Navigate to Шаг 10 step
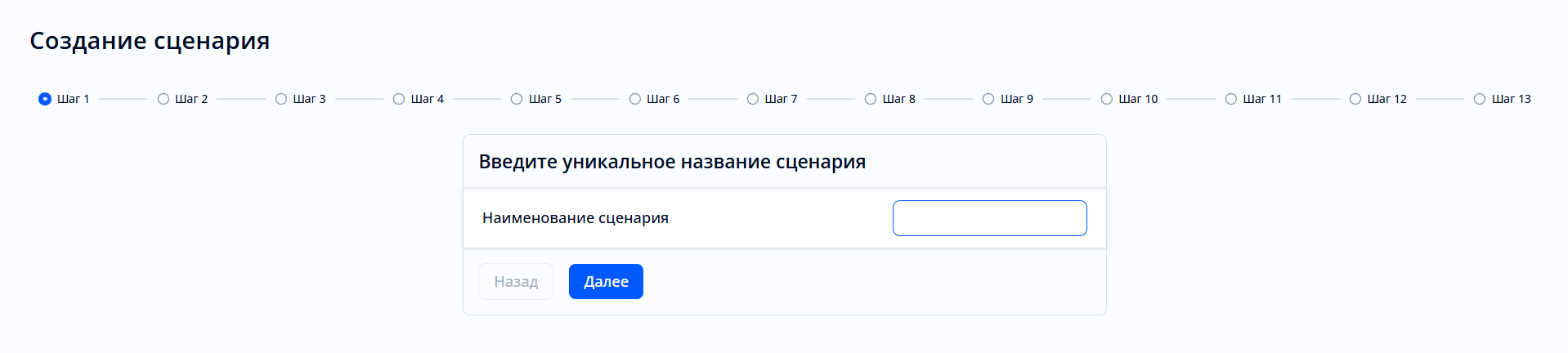Screen dimensions: 1568x353 [1107, 99]
